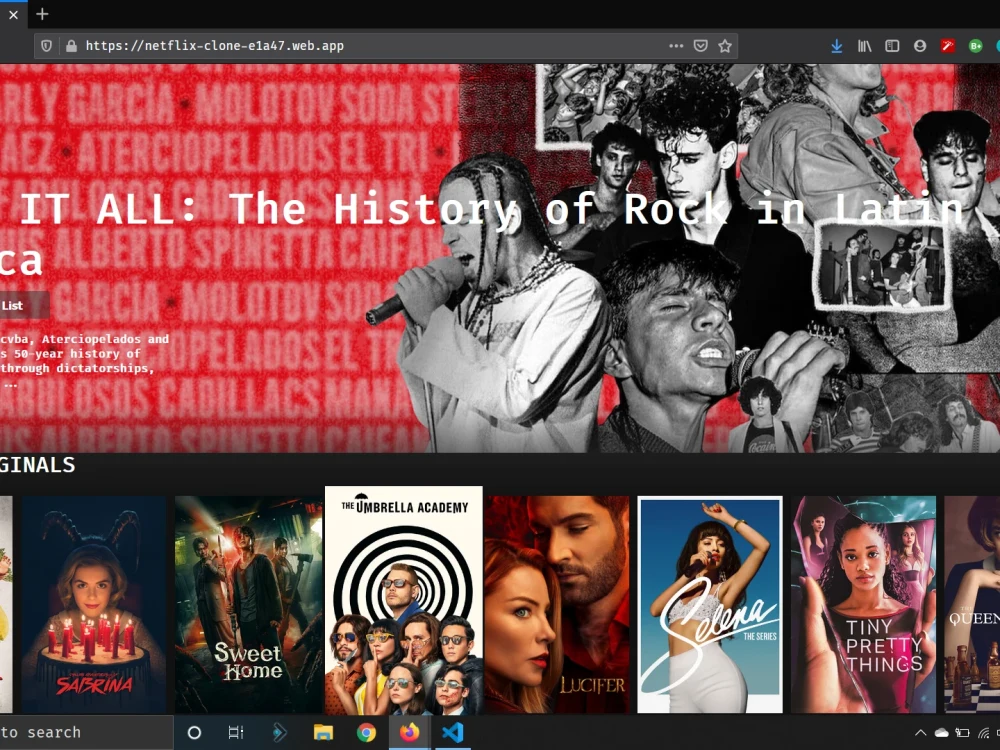Screen dimensions: 1000x750
Task: Show site security info via padlock
Action: [71, 46]
